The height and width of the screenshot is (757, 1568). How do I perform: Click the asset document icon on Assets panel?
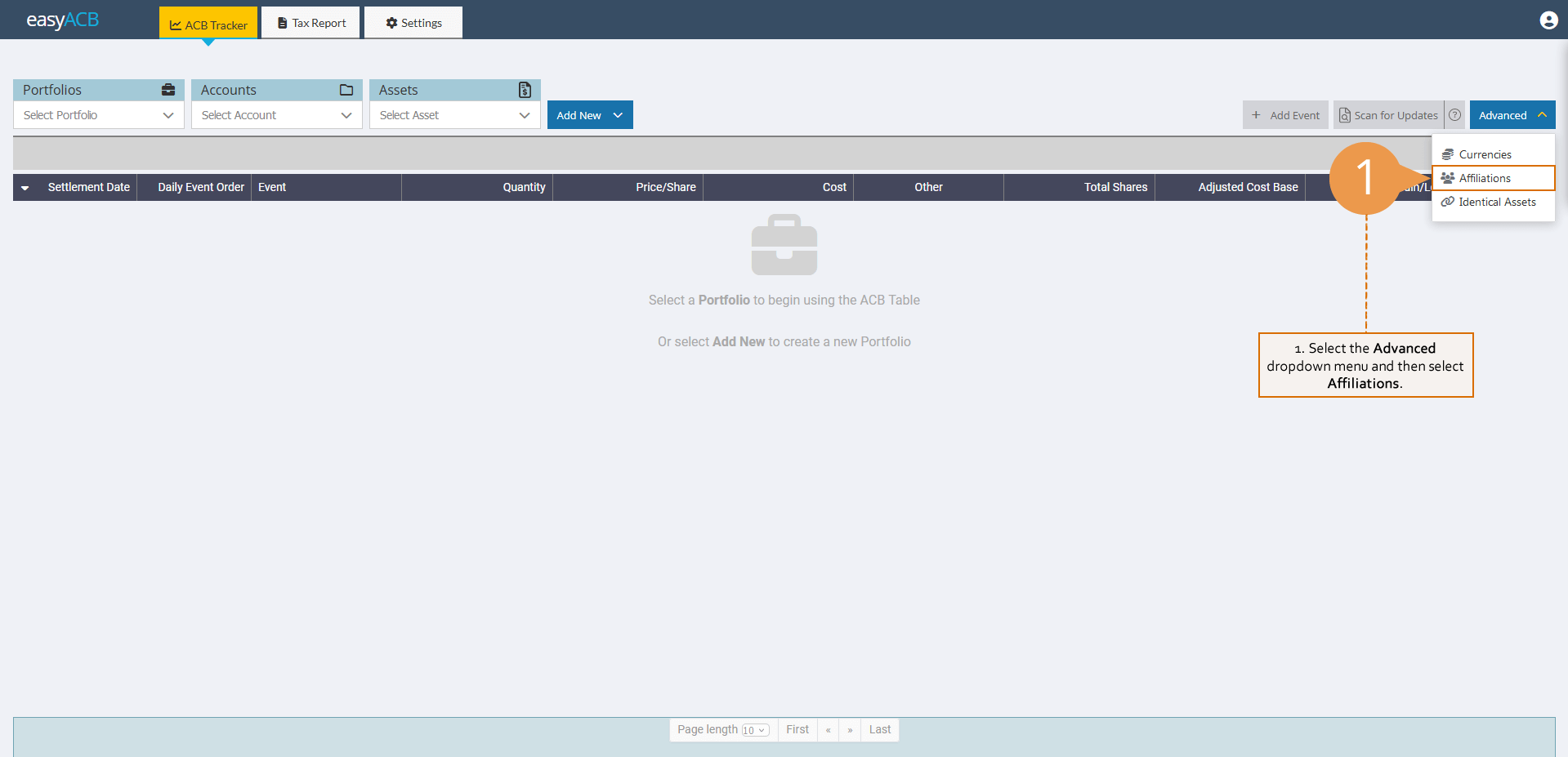tap(524, 90)
